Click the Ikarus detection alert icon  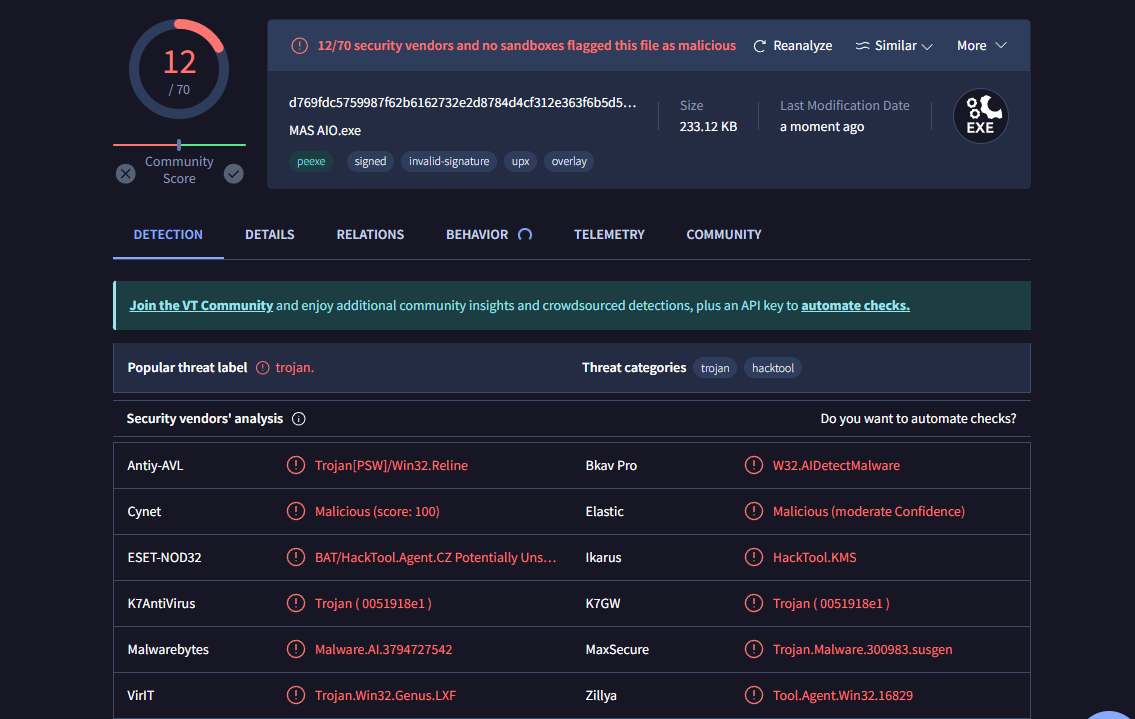[x=754, y=557]
